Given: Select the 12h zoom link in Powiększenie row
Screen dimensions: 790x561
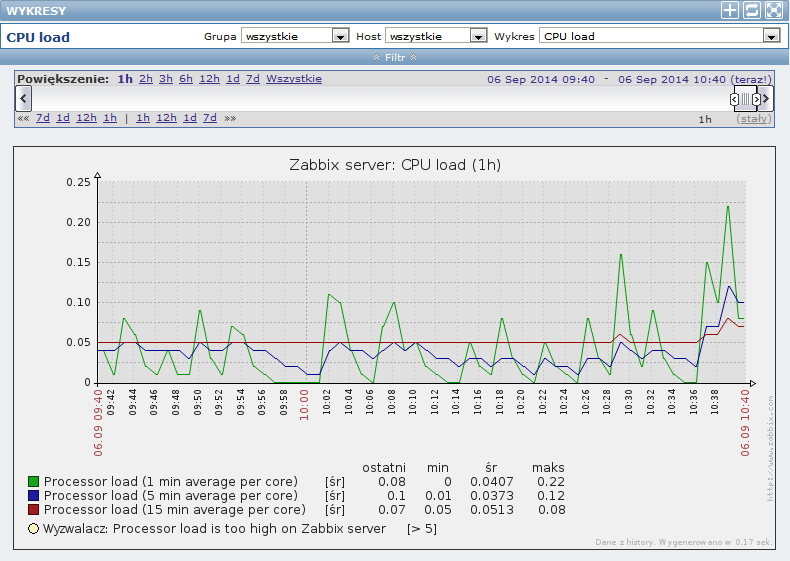Looking at the screenshot, I should tap(210, 79).
